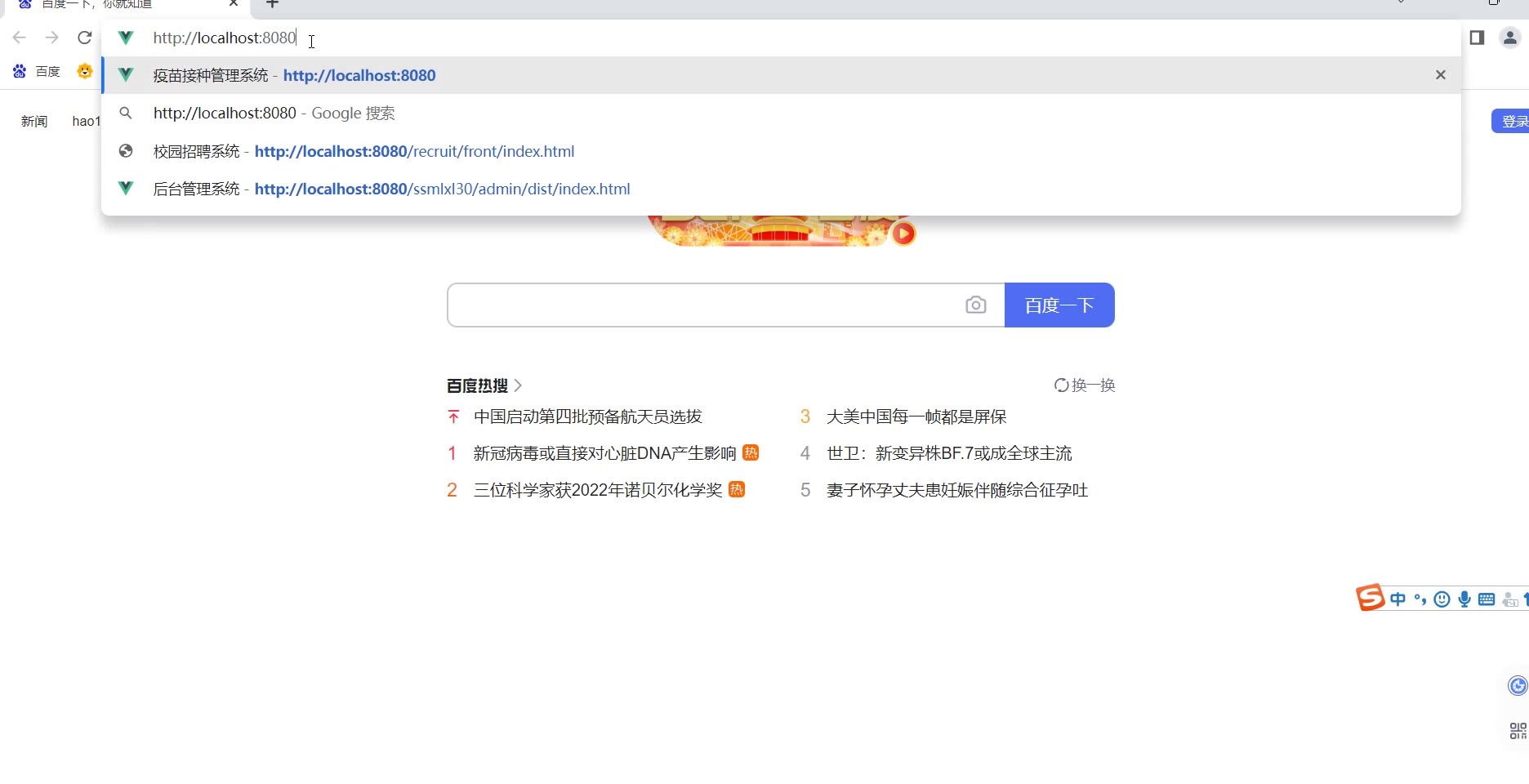Remove the 疫苗接种管理系统 suggestion with its X
The width and height of the screenshot is (1529, 784).
(x=1441, y=75)
